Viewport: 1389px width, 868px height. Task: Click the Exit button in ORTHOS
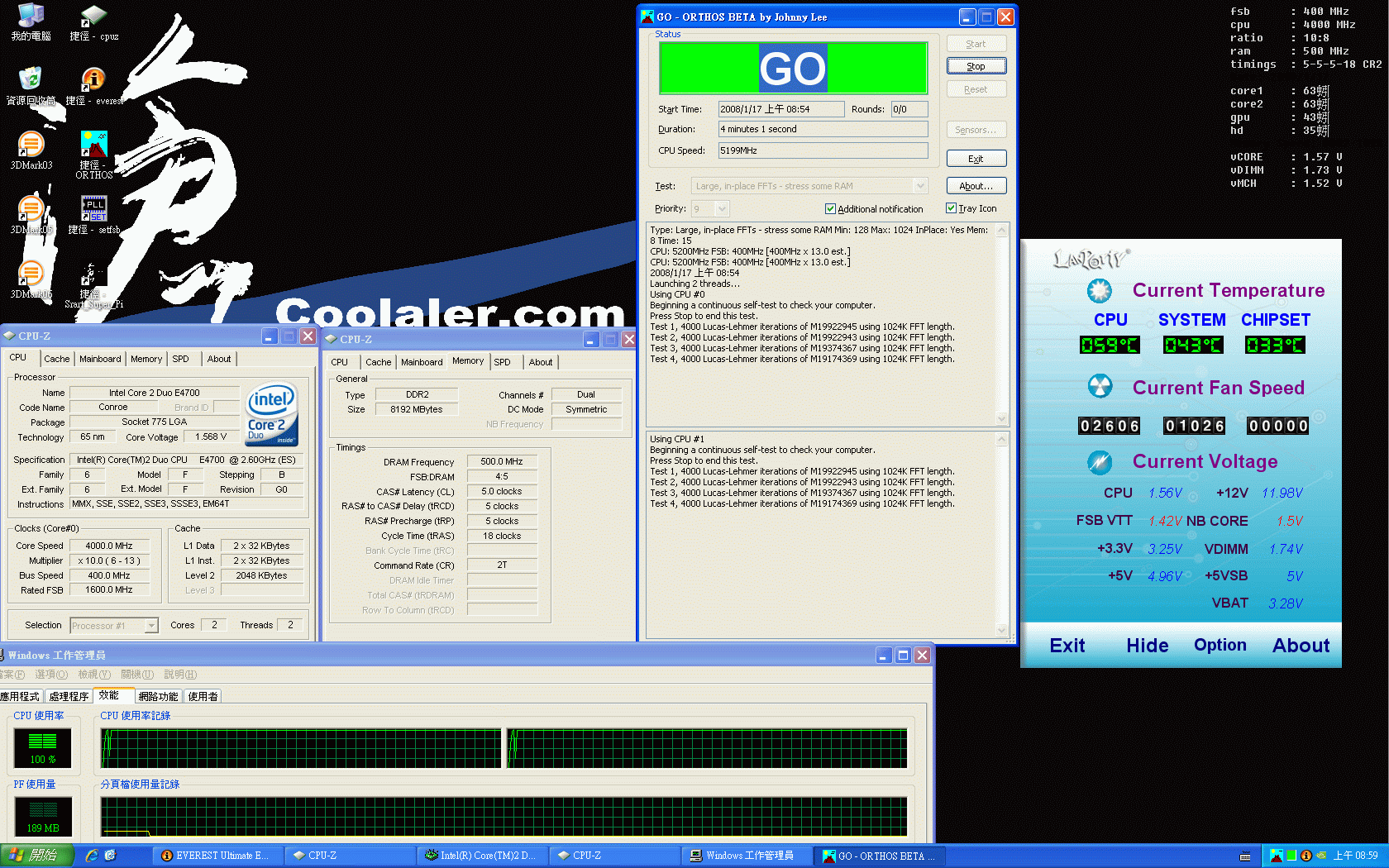(x=976, y=159)
